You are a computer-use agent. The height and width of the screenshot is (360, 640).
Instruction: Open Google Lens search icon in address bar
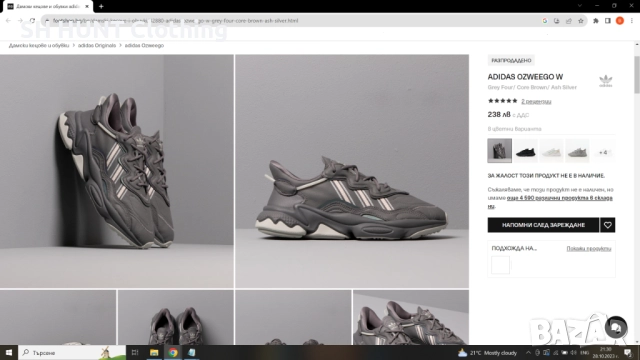[544, 21]
